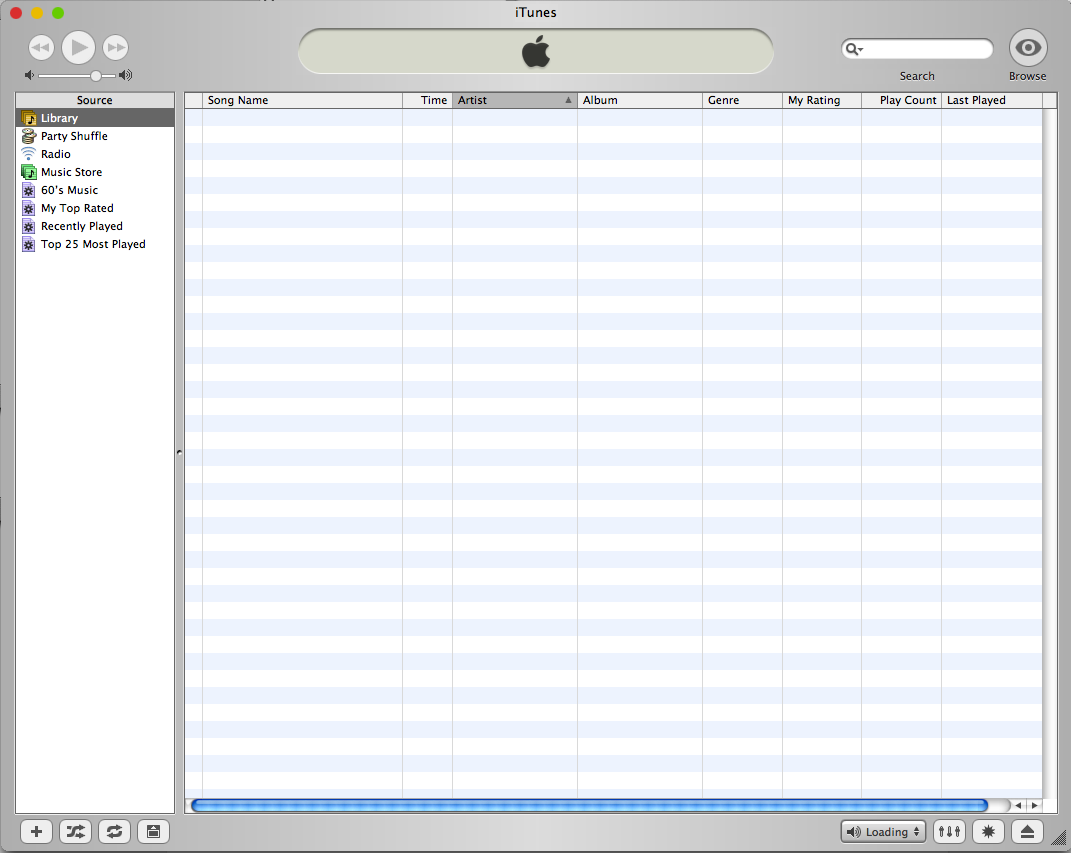The image size is (1071, 853).
Task: Click the Radio antenna icon
Action: click(28, 154)
